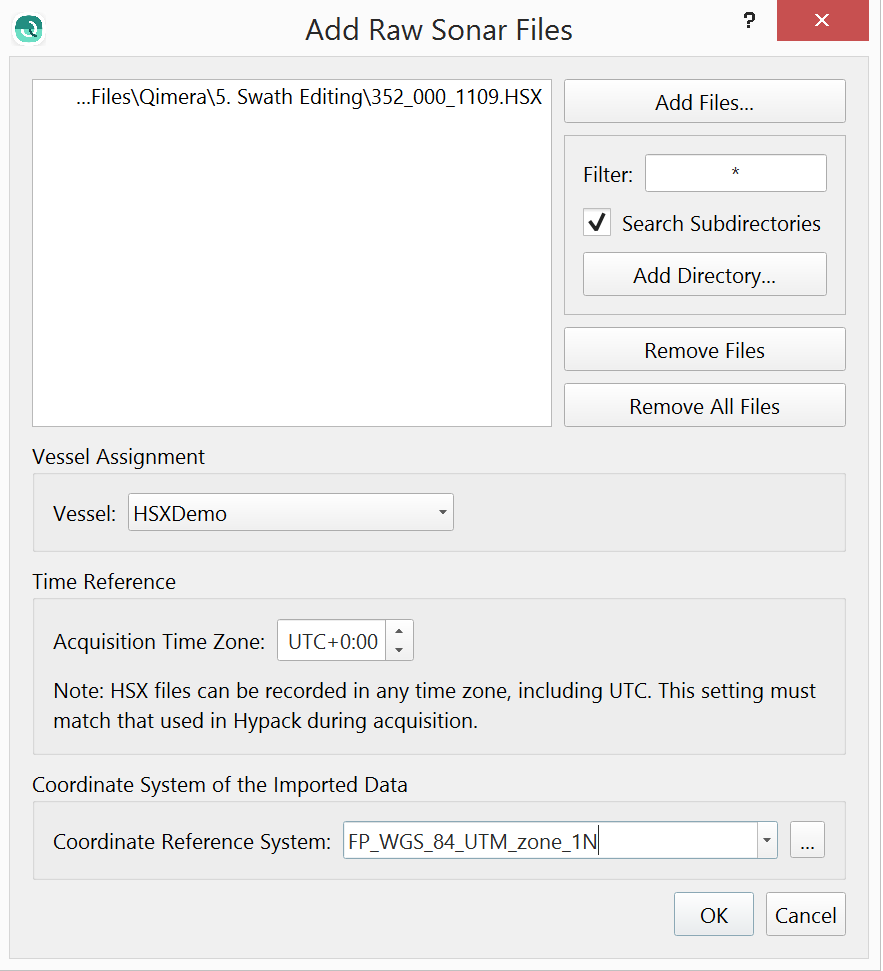Select the 352_000_1109.HSX file entry
This screenshot has width=883, height=971.
(308, 98)
